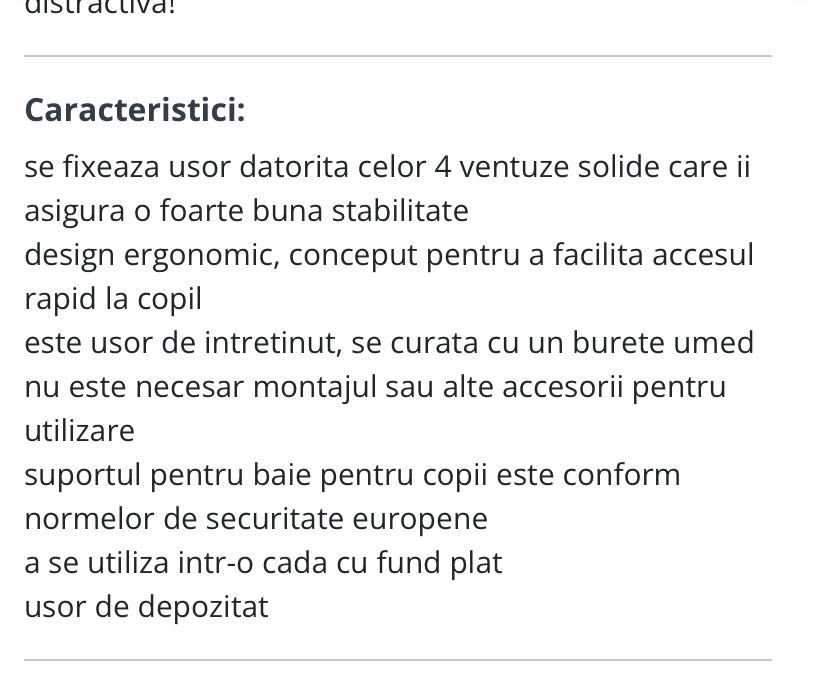Click the words "burete umed"
The image size is (828, 686).
tap(663, 343)
